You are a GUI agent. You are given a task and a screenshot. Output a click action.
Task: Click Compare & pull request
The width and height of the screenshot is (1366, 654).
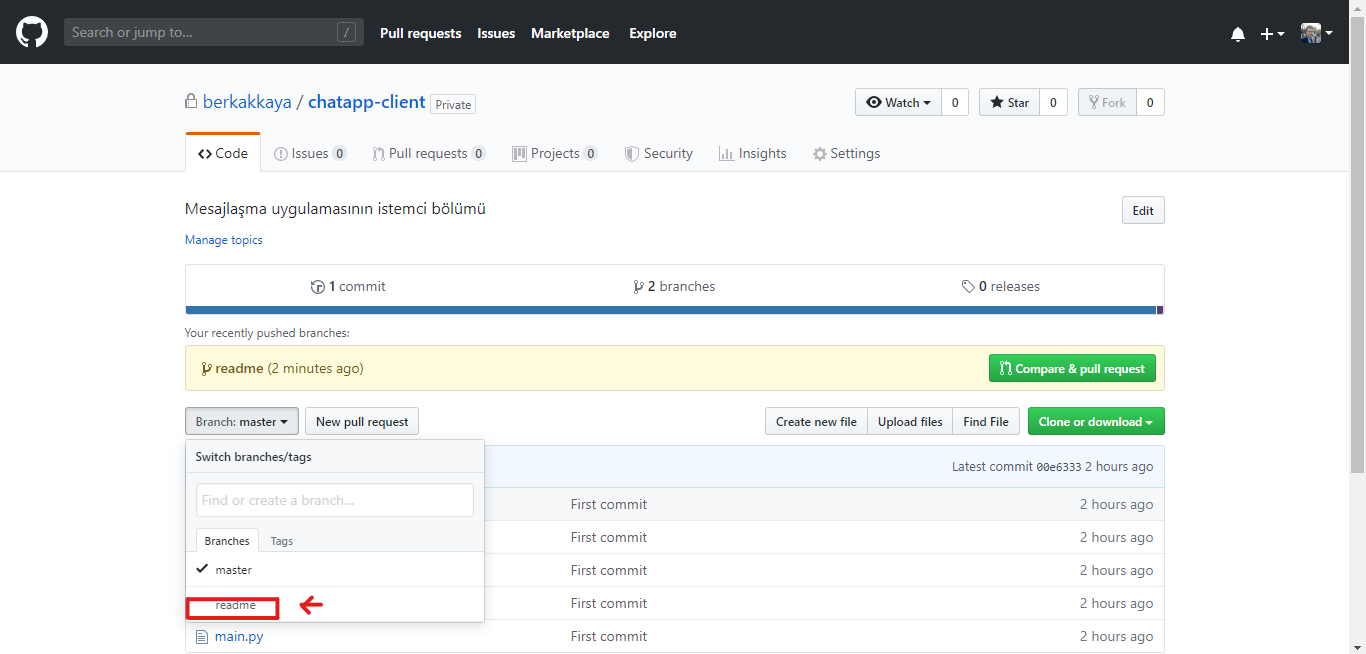point(1072,368)
